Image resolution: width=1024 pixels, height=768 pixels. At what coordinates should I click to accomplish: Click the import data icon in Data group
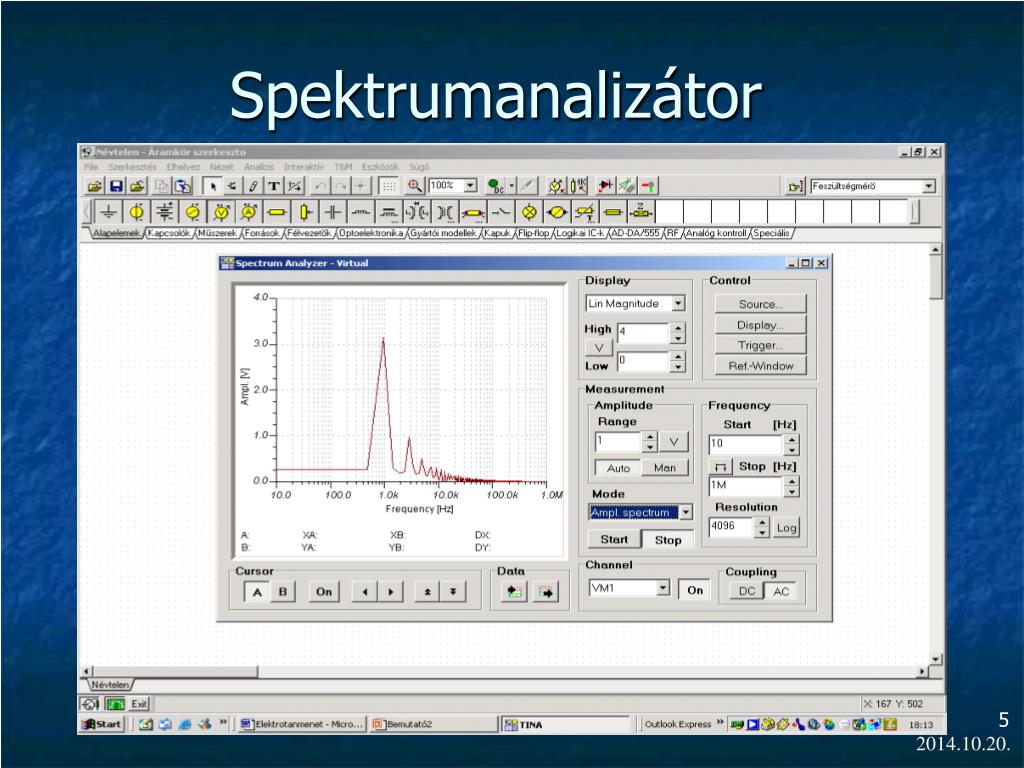point(514,592)
